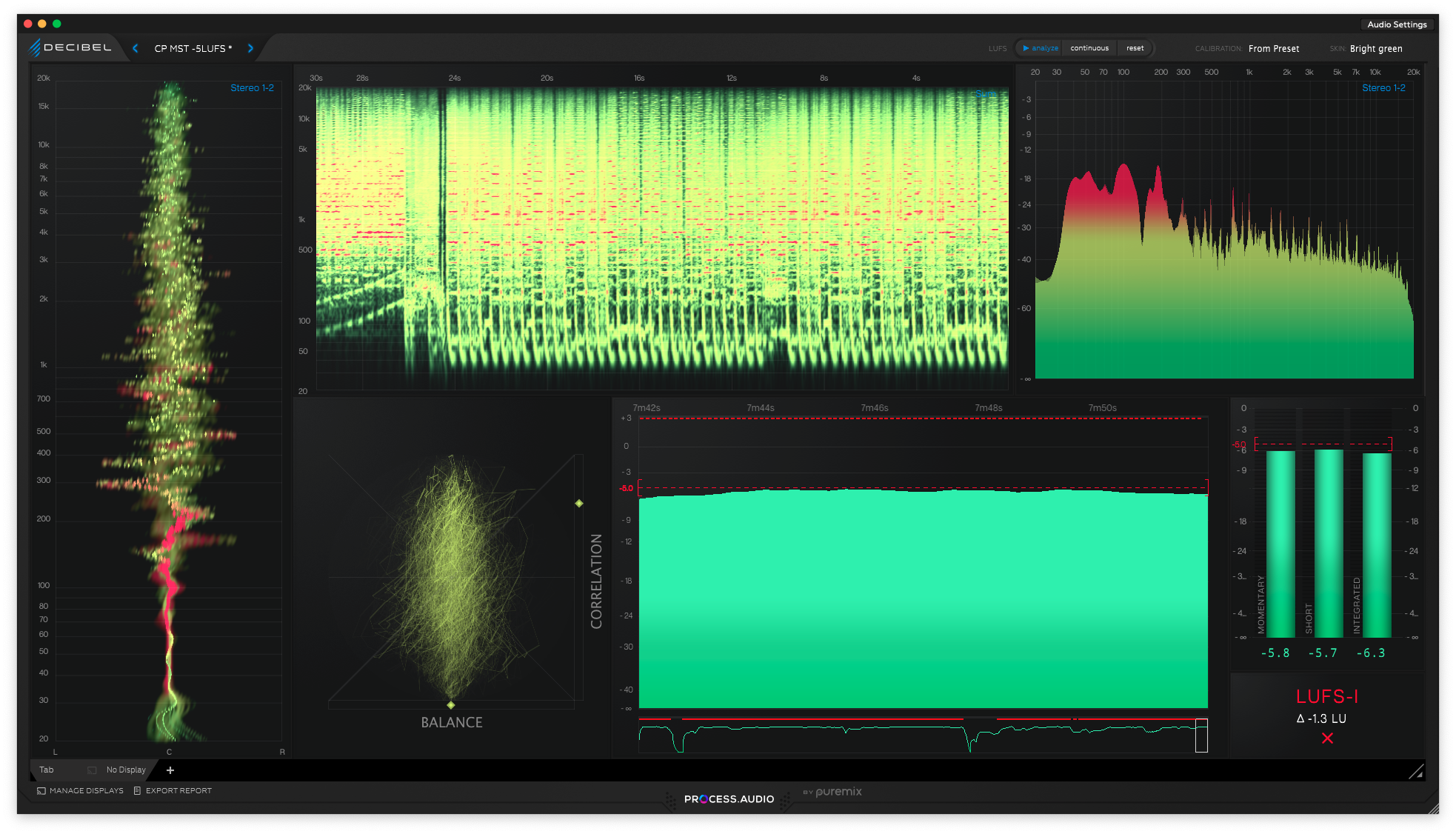Screen dimensions: 1456x834
Task: Open Audio Settings
Action: 1396,24
